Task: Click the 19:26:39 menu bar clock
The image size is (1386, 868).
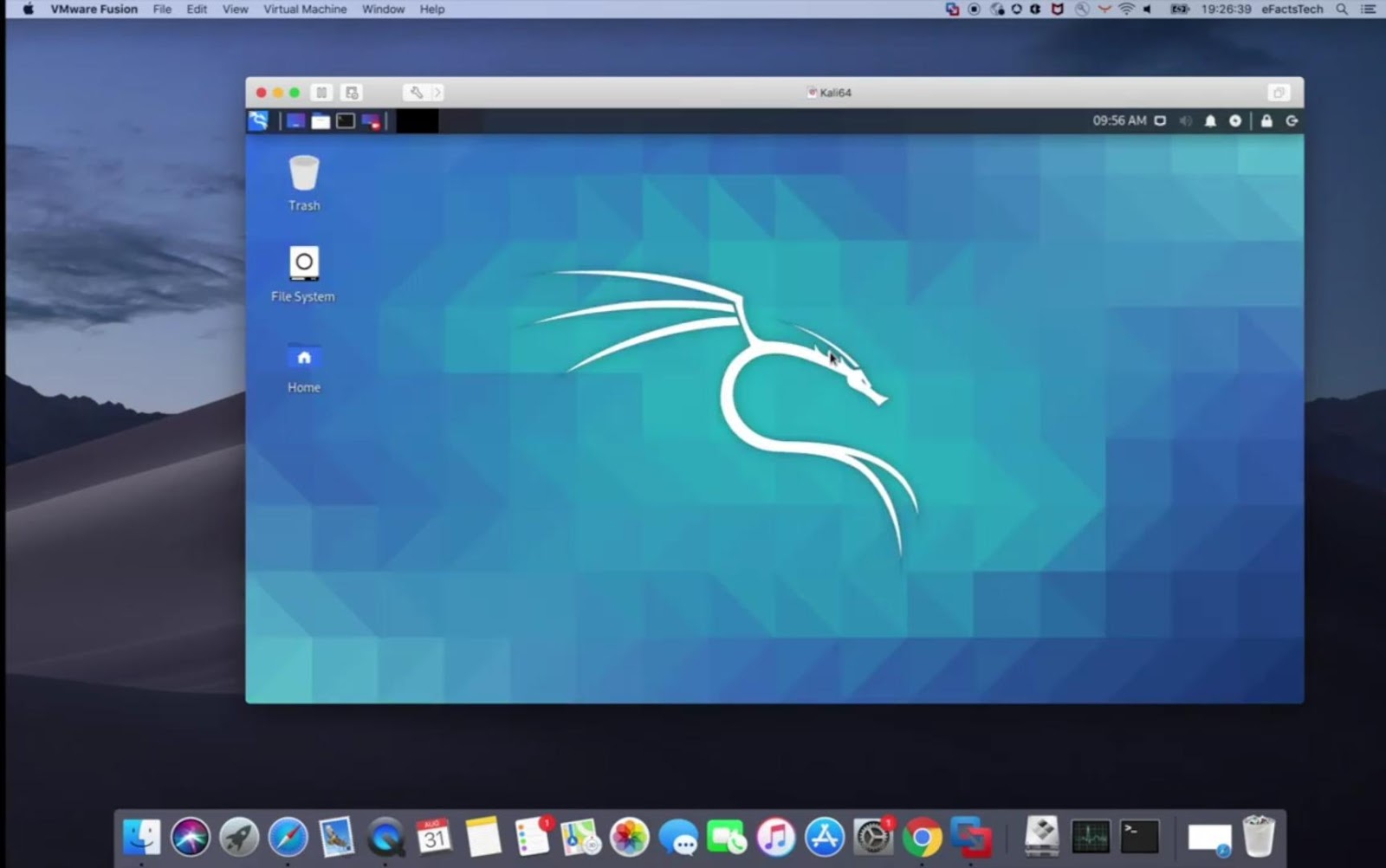Action: [1226, 10]
